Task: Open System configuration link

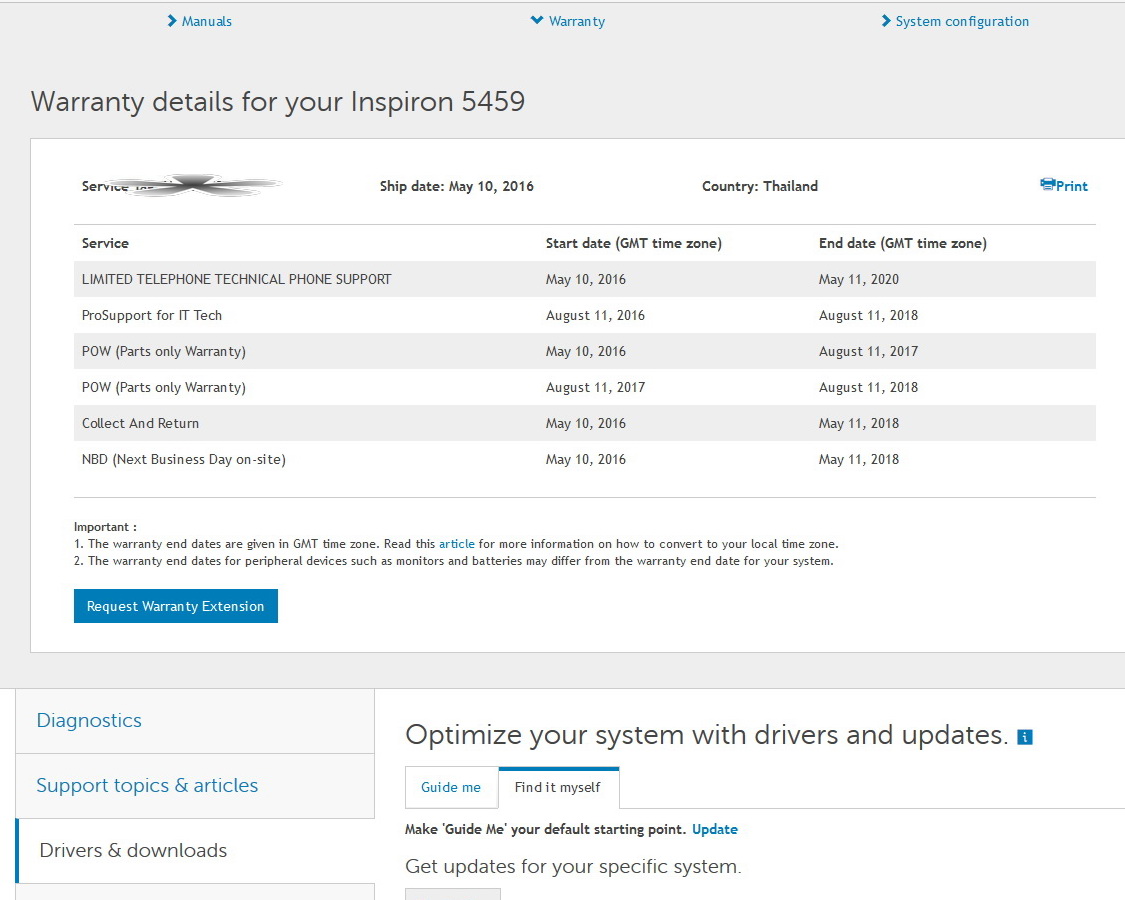Action: tap(962, 21)
